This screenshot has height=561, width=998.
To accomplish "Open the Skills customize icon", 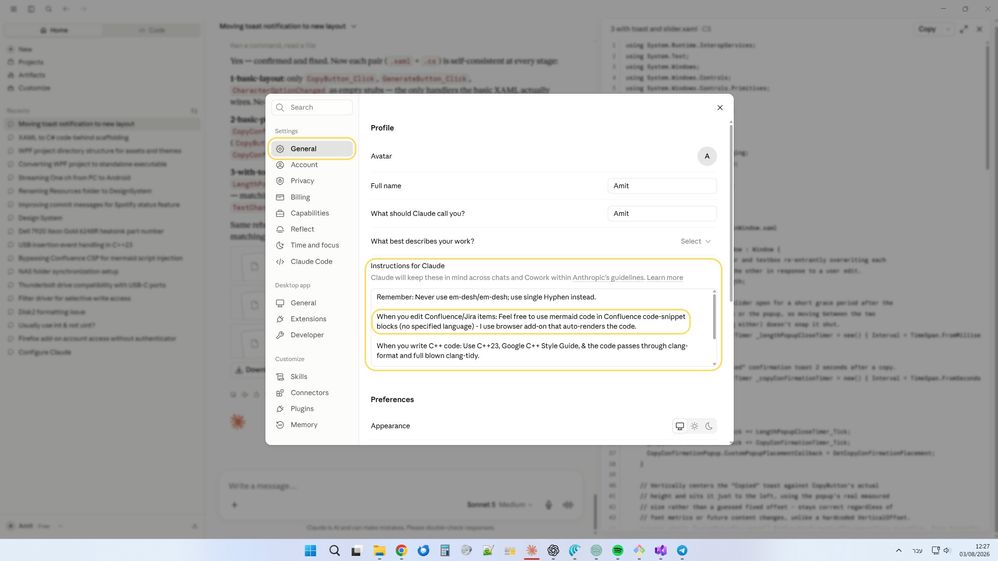I will tap(280, 377).
